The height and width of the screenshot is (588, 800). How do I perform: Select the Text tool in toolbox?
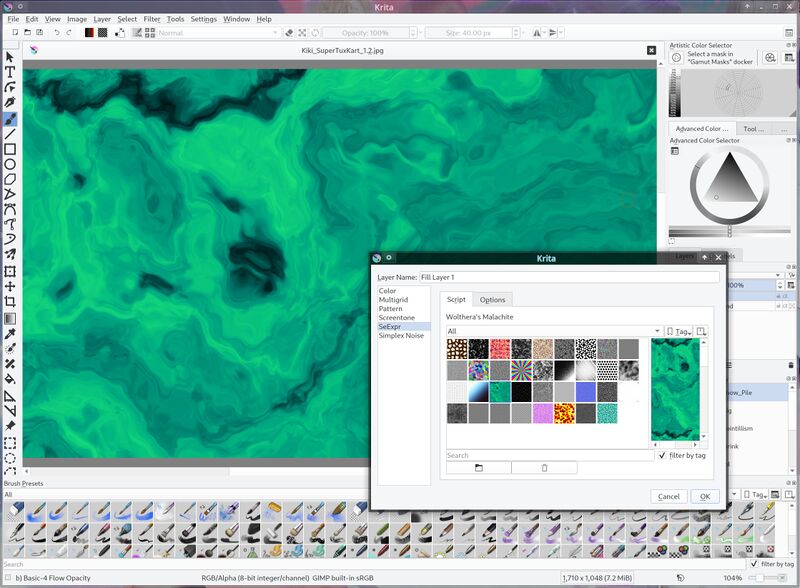coord(10,72)
